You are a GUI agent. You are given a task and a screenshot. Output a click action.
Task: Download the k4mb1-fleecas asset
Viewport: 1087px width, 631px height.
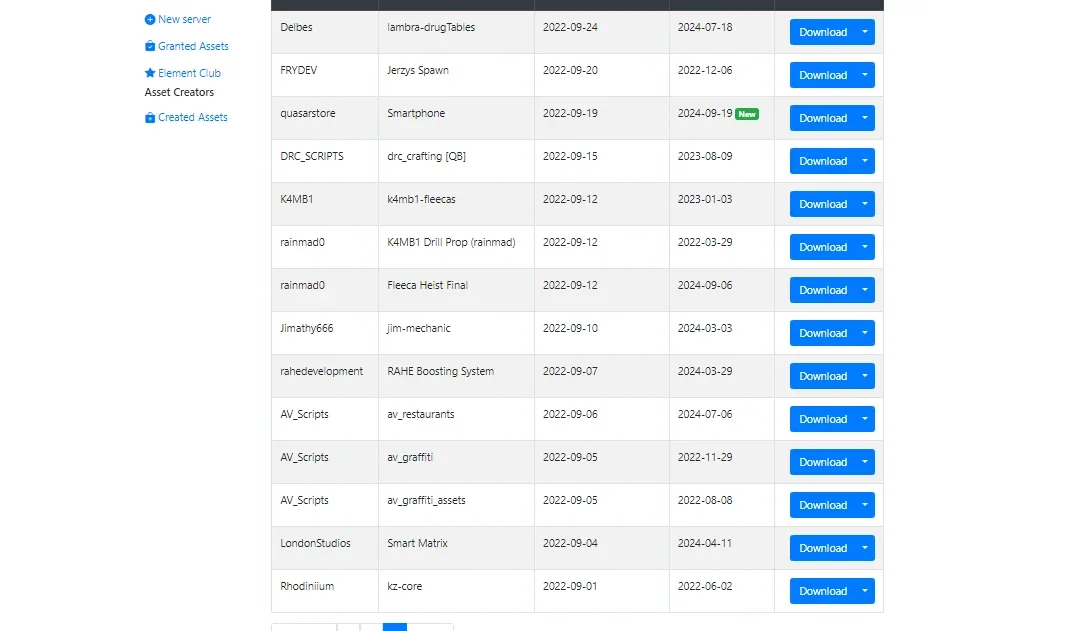point(823,204)
